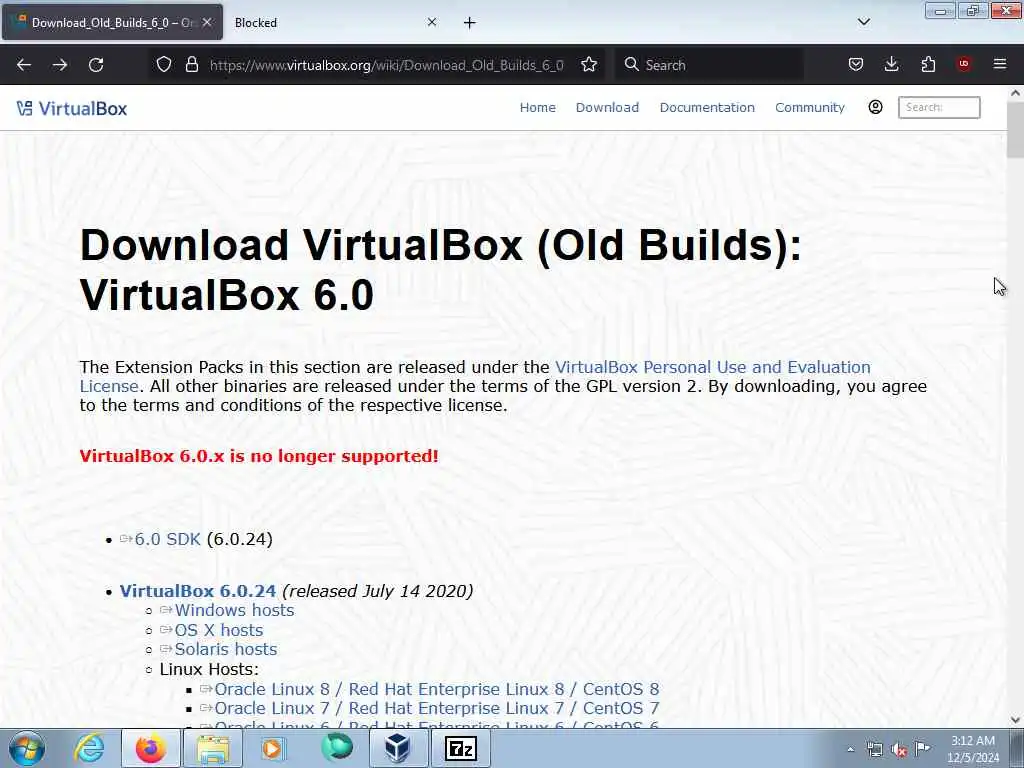
Task: Click the address bar URL
Action: click(387, 65)
